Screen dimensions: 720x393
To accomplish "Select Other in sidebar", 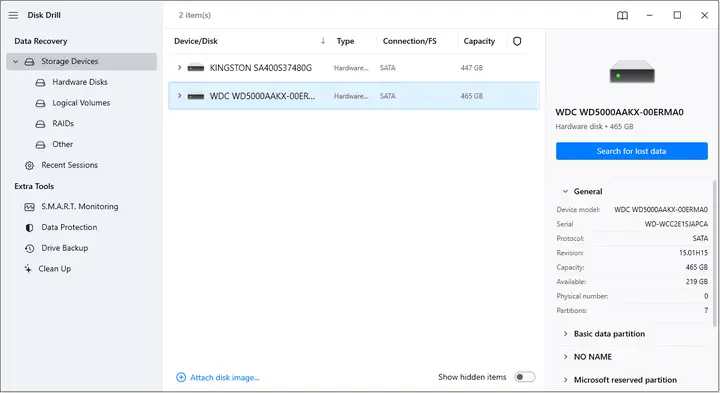I will [62, 144].
